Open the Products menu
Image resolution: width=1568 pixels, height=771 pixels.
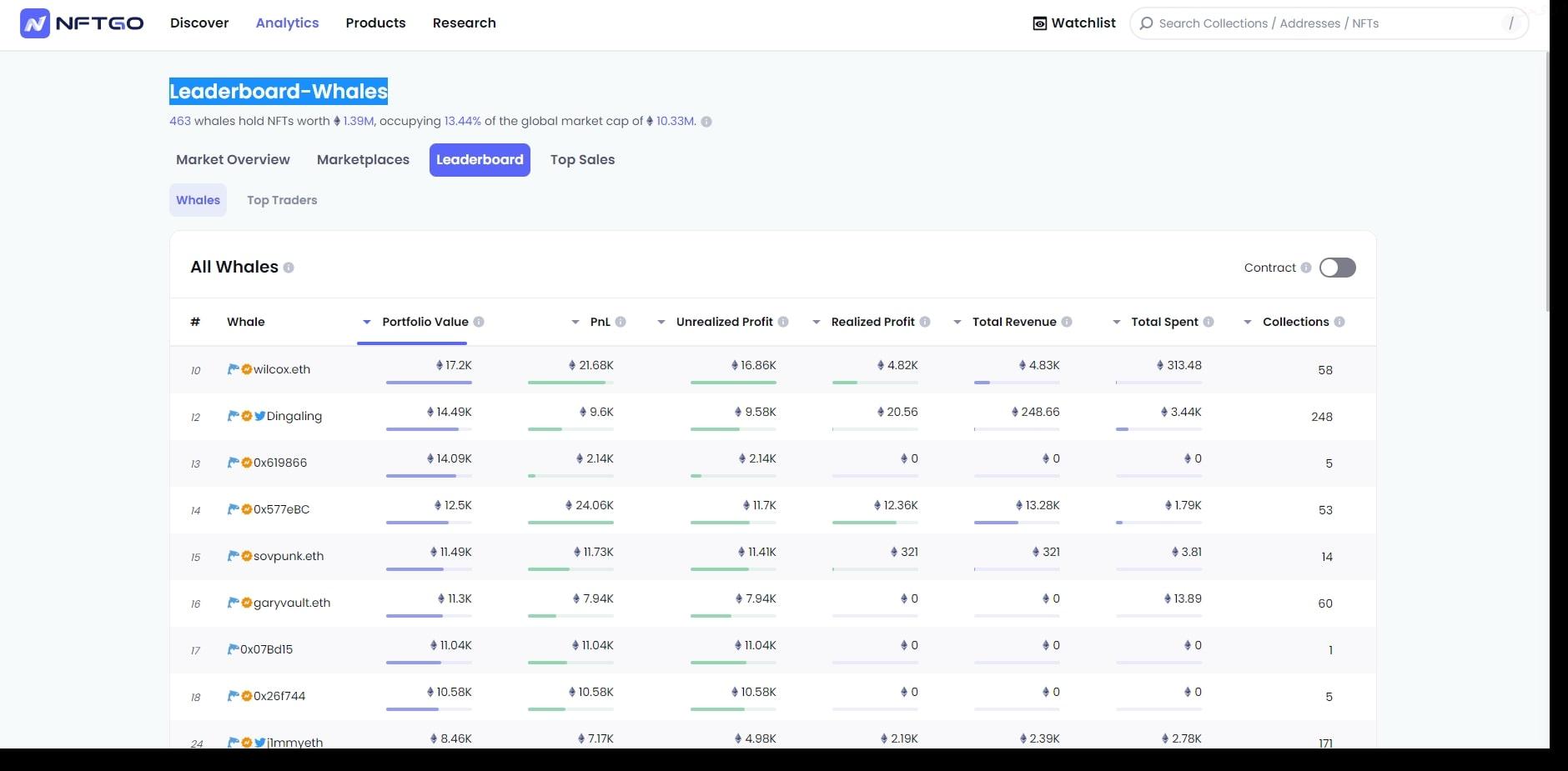click(x=375, y=23)
